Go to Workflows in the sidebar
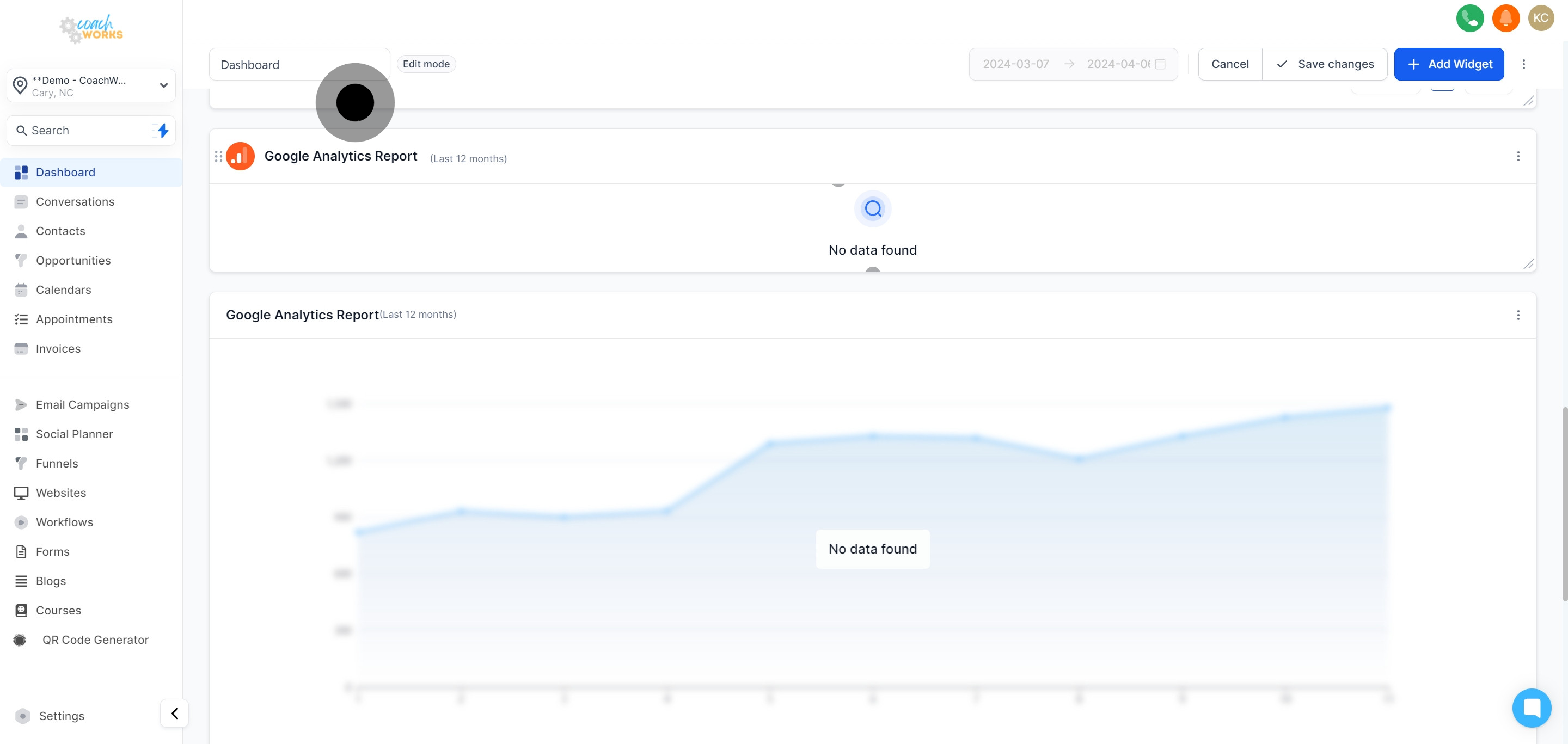1568x744 pixels. (x=65, y=522)
